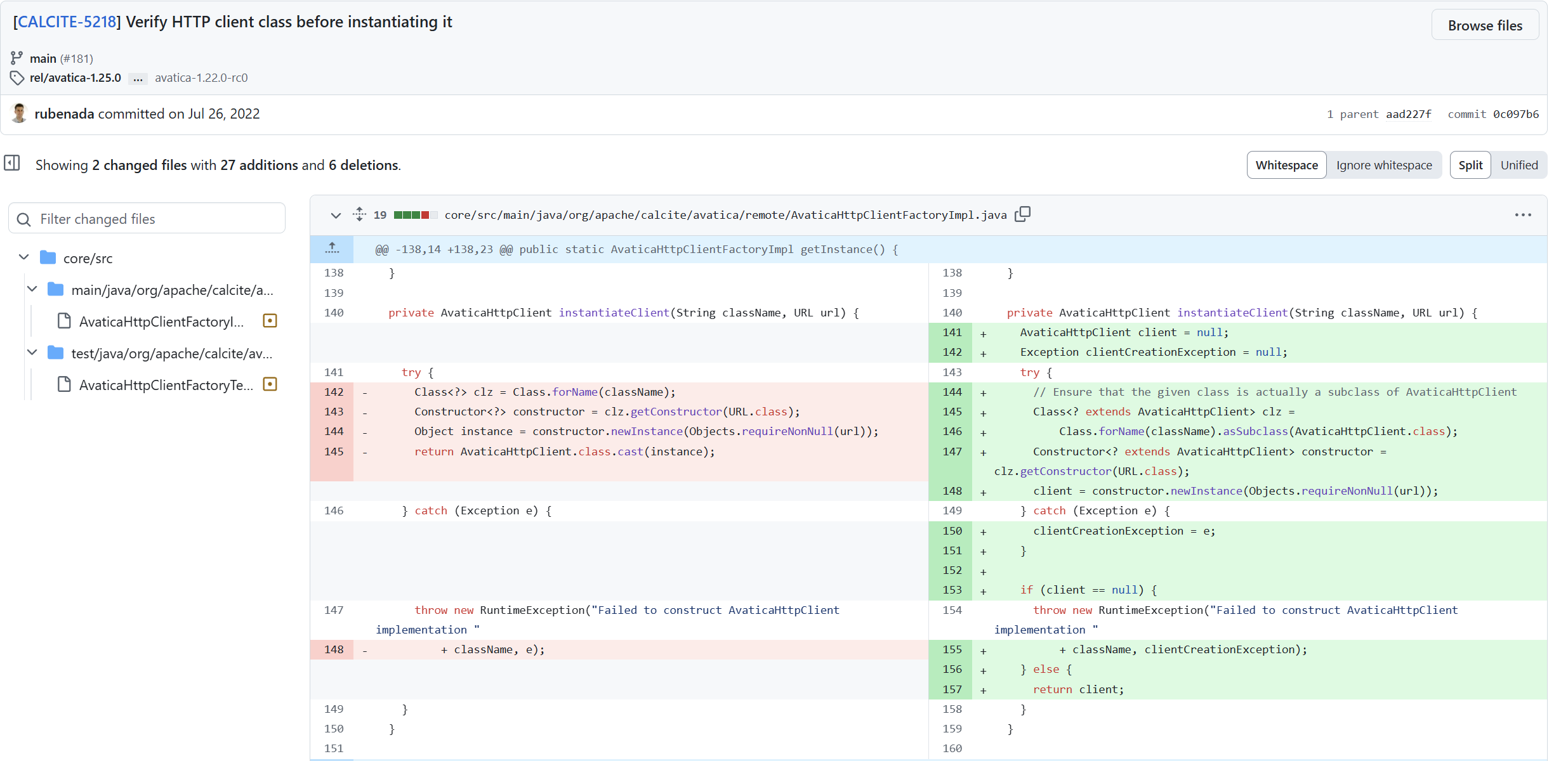Click the branch icon next to main
Screen dimensions: 1568x761
click(16, 58)
